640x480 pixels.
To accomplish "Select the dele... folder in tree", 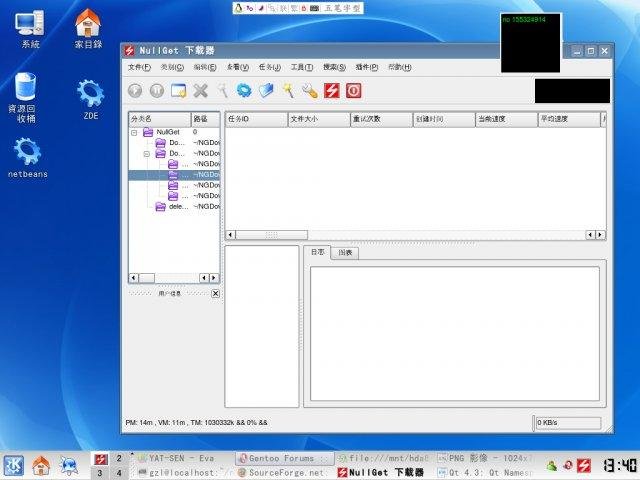I will point(172,207).
